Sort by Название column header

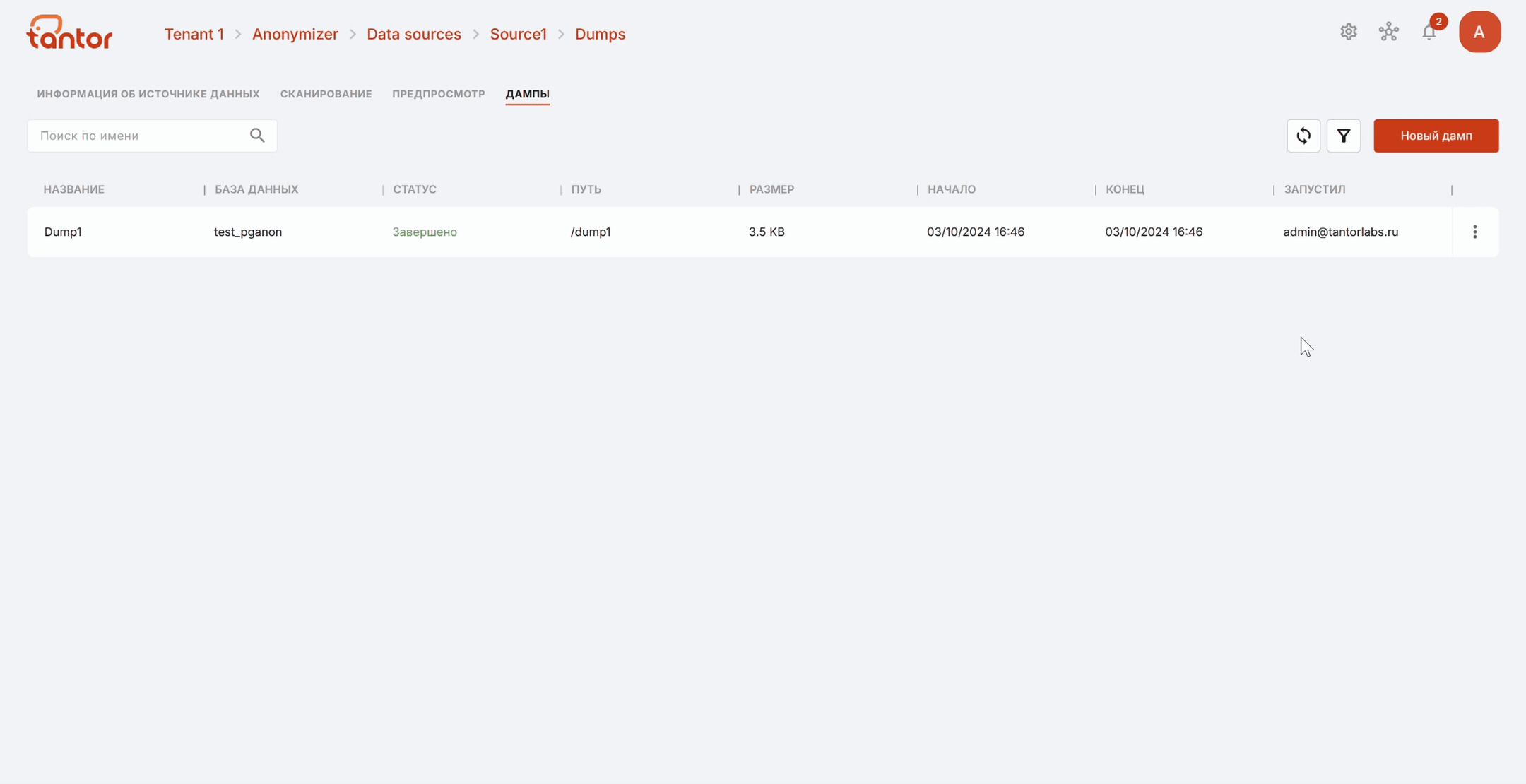[74, 189]
